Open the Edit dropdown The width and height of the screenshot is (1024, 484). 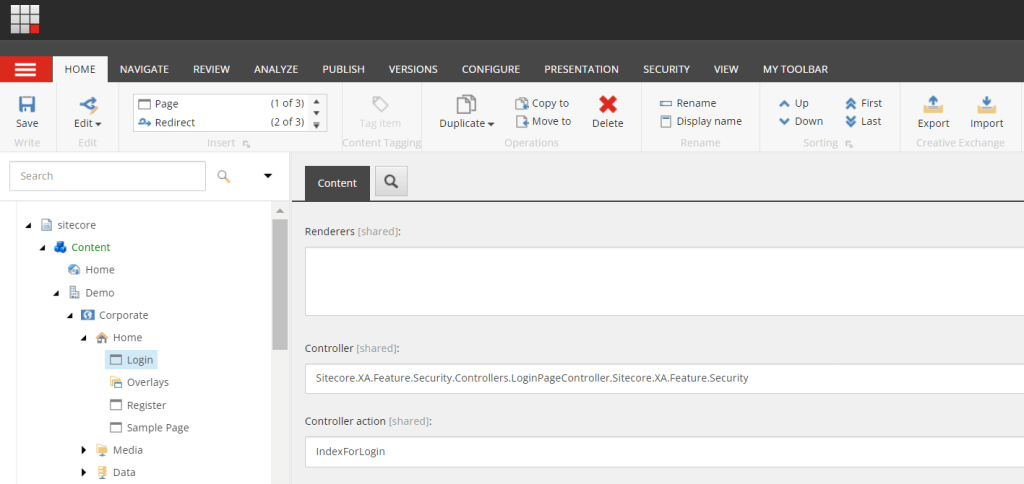(x=88, y=123)
